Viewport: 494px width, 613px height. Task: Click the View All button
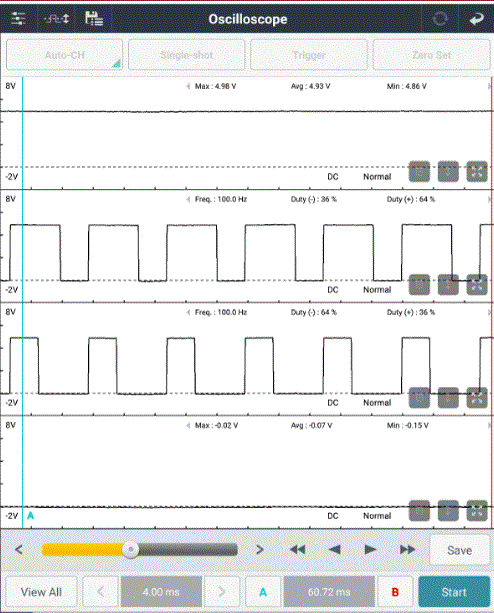pos(41,592)
